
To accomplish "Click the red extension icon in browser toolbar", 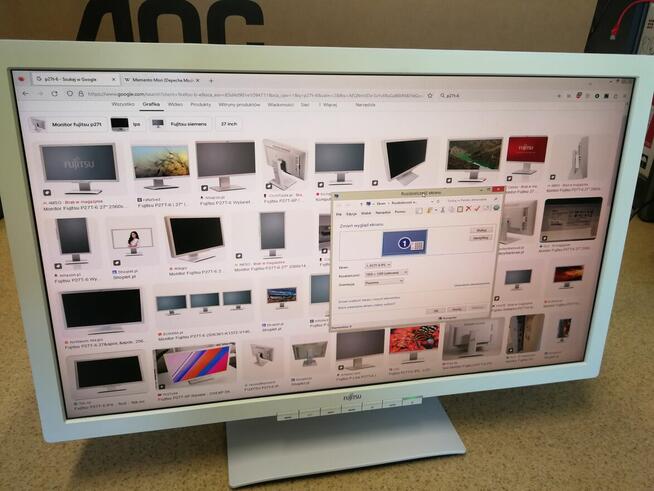I will [x=578, y=96].
